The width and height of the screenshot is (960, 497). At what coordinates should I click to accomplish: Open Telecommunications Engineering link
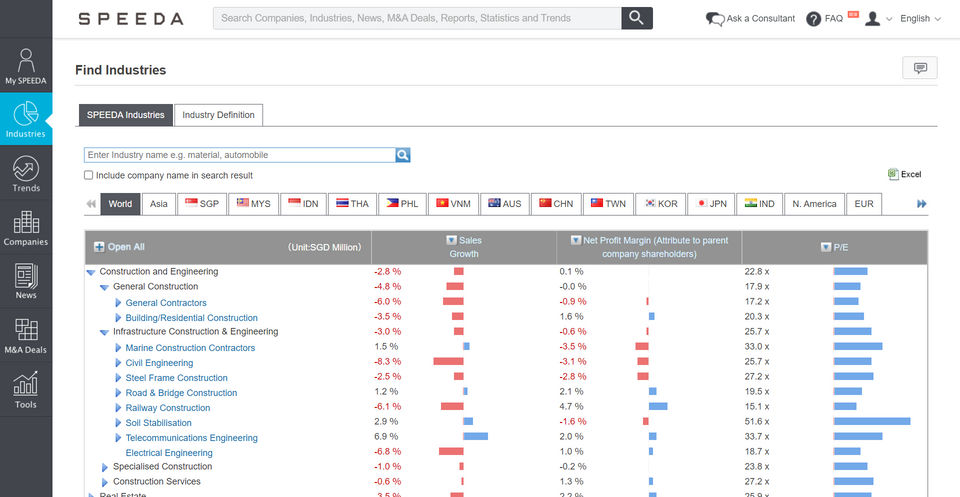click(x=192, y=438)
